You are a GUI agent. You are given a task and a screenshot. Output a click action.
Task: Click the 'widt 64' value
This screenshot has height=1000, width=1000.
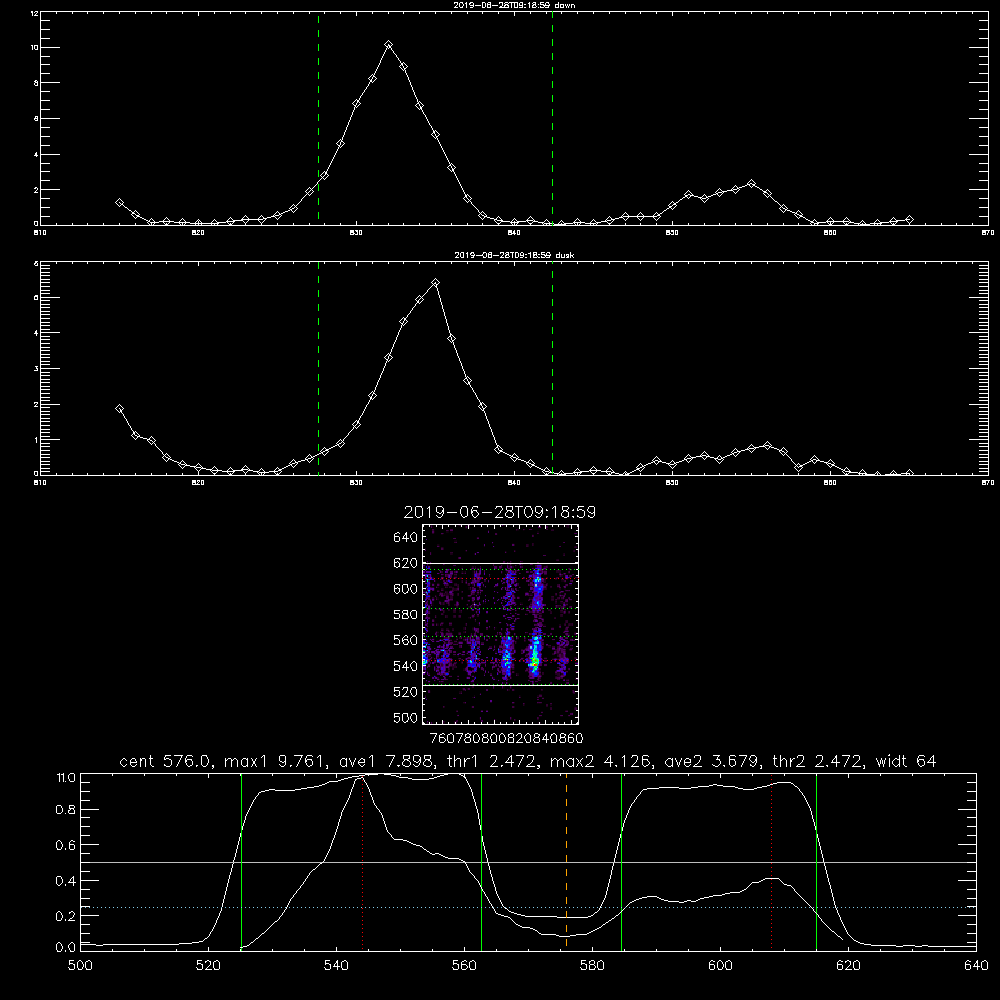coord(906,761)
